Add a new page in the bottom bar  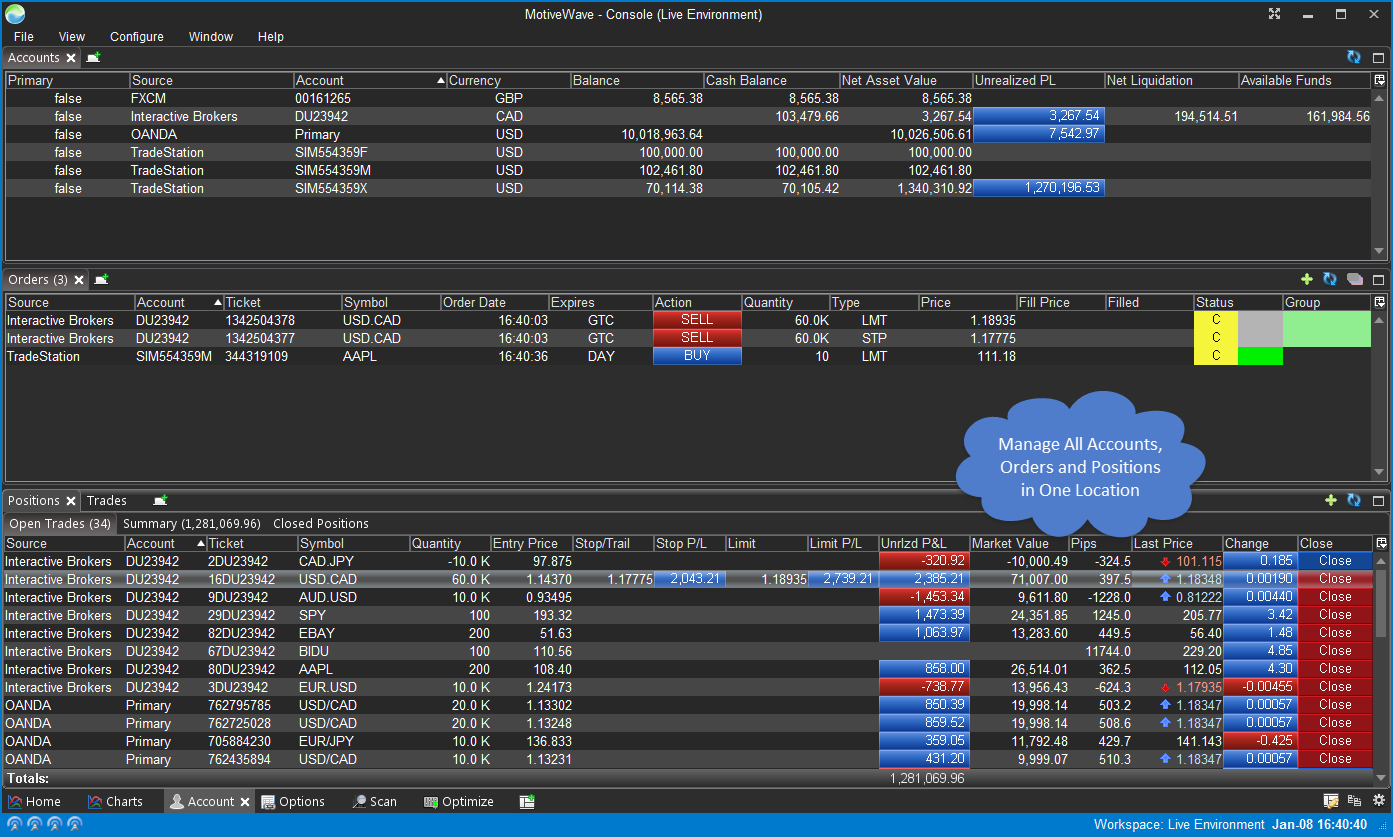tap(528, 801)
